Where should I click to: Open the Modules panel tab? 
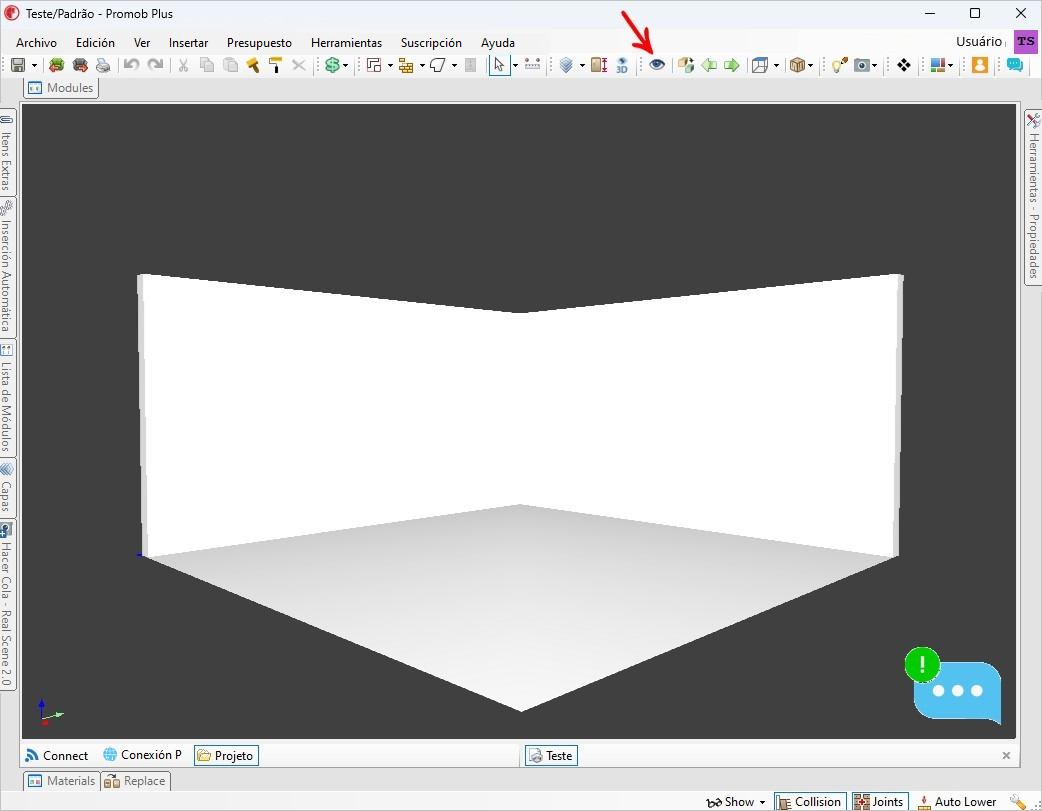(x=61, y=88)
